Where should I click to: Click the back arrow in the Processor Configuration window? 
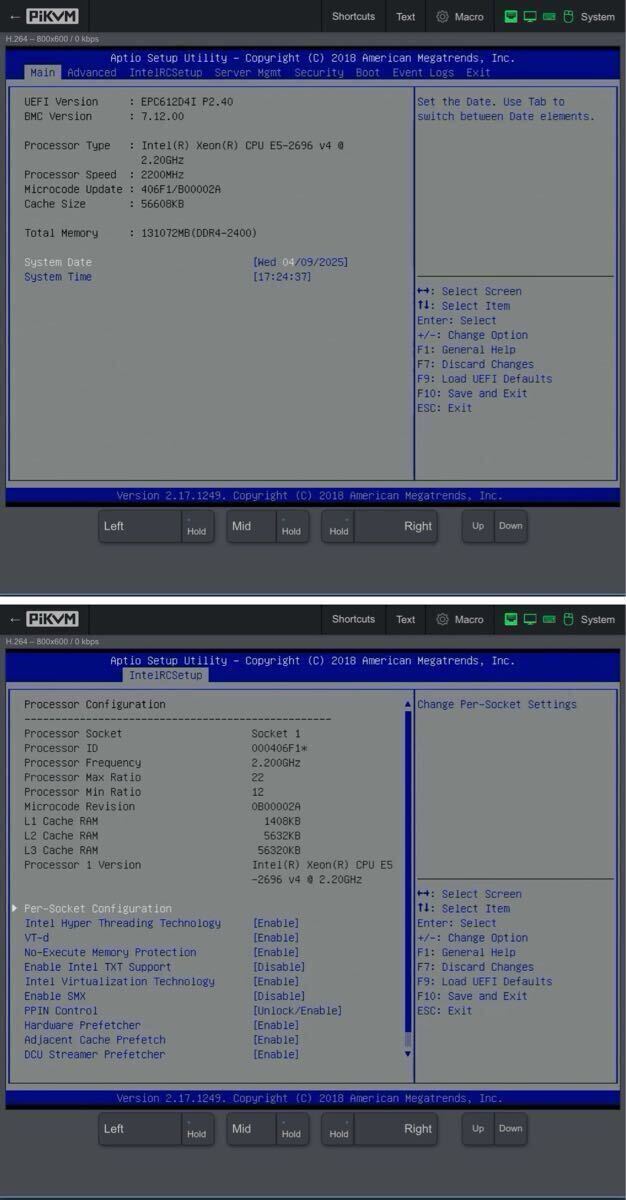point(14,619)
